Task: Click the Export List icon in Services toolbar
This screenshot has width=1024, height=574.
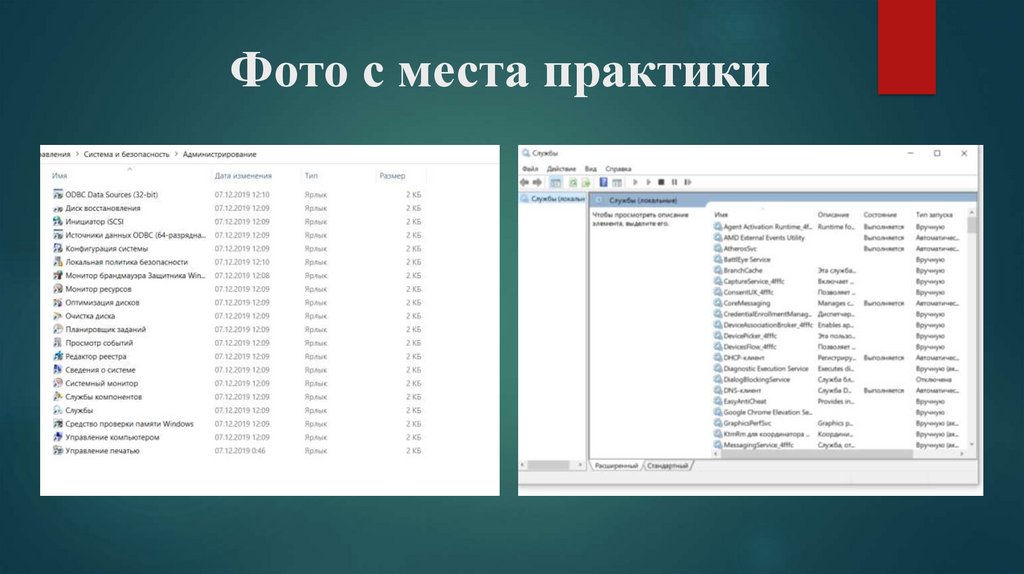Action: coord(586,182)
